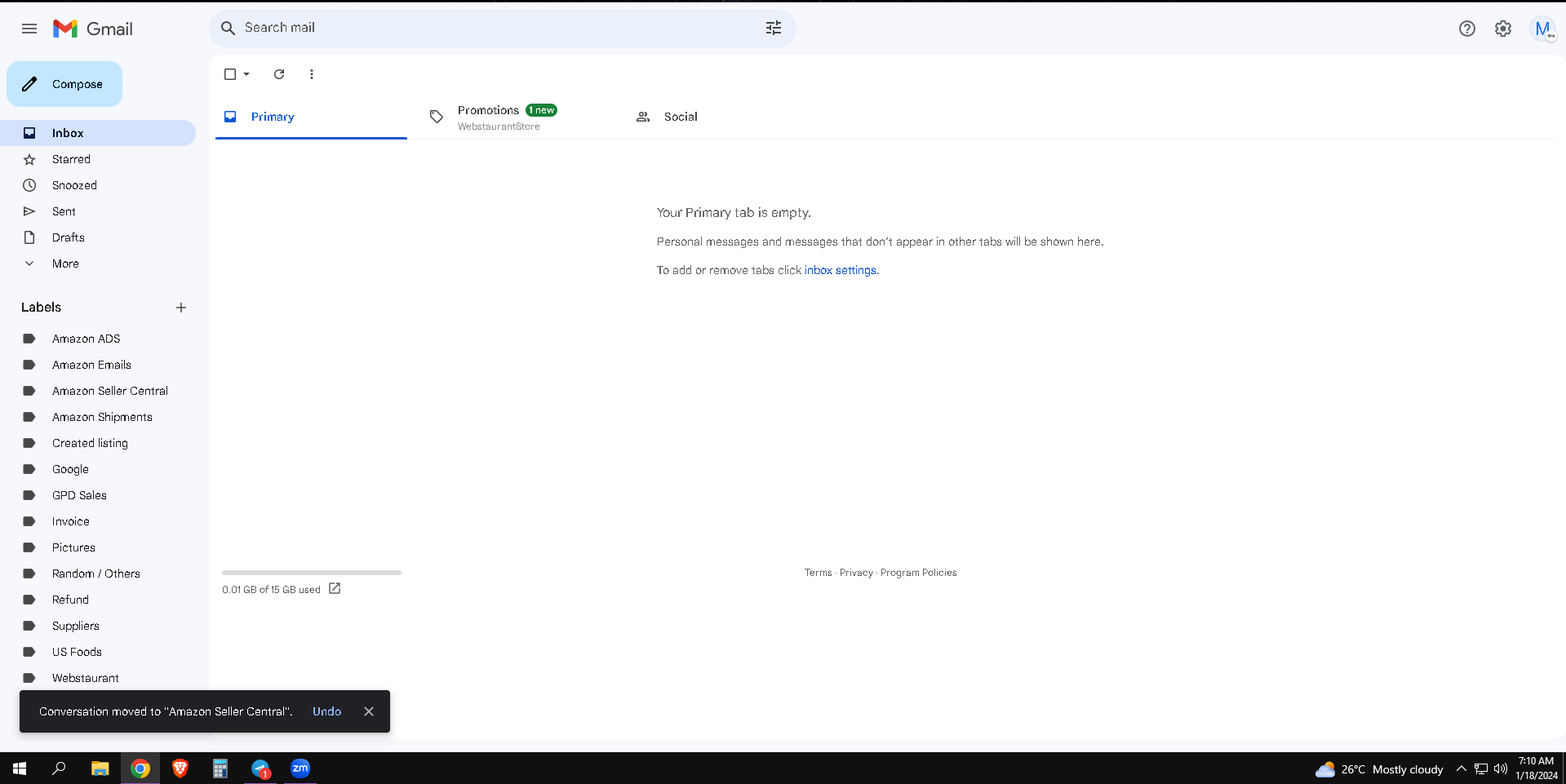
Task: Show hidden system tray icons
Action: point(1462,768)
